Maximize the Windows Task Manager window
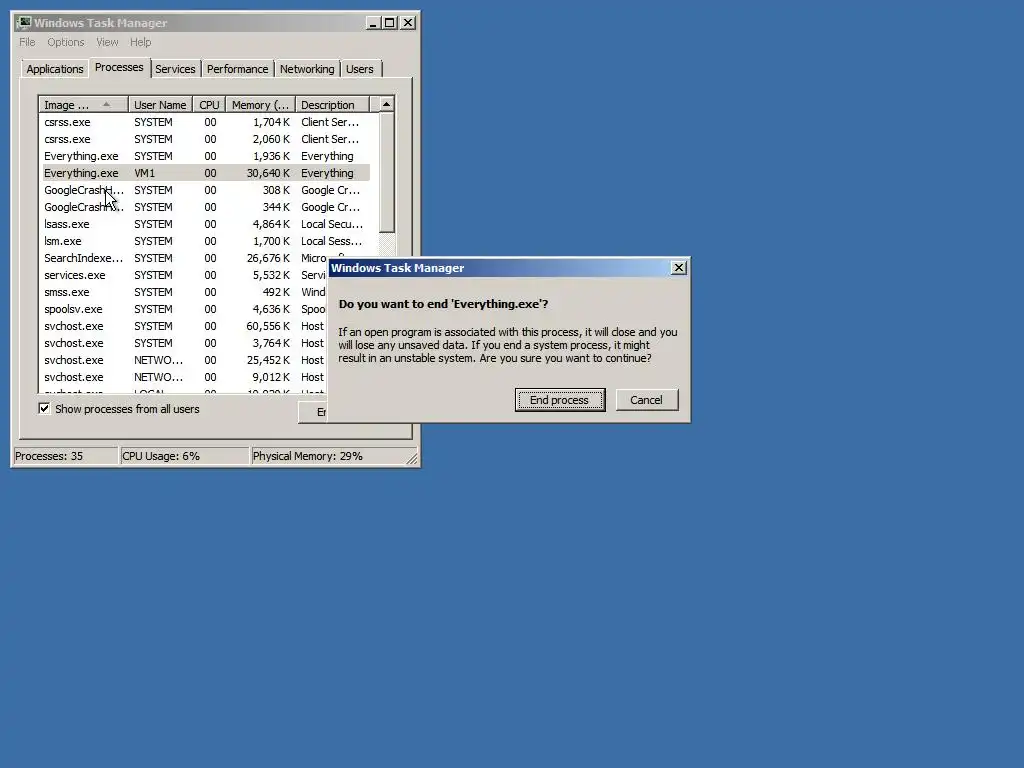The width and height of the screenshot is (1024, 768). tap(389, 23)
